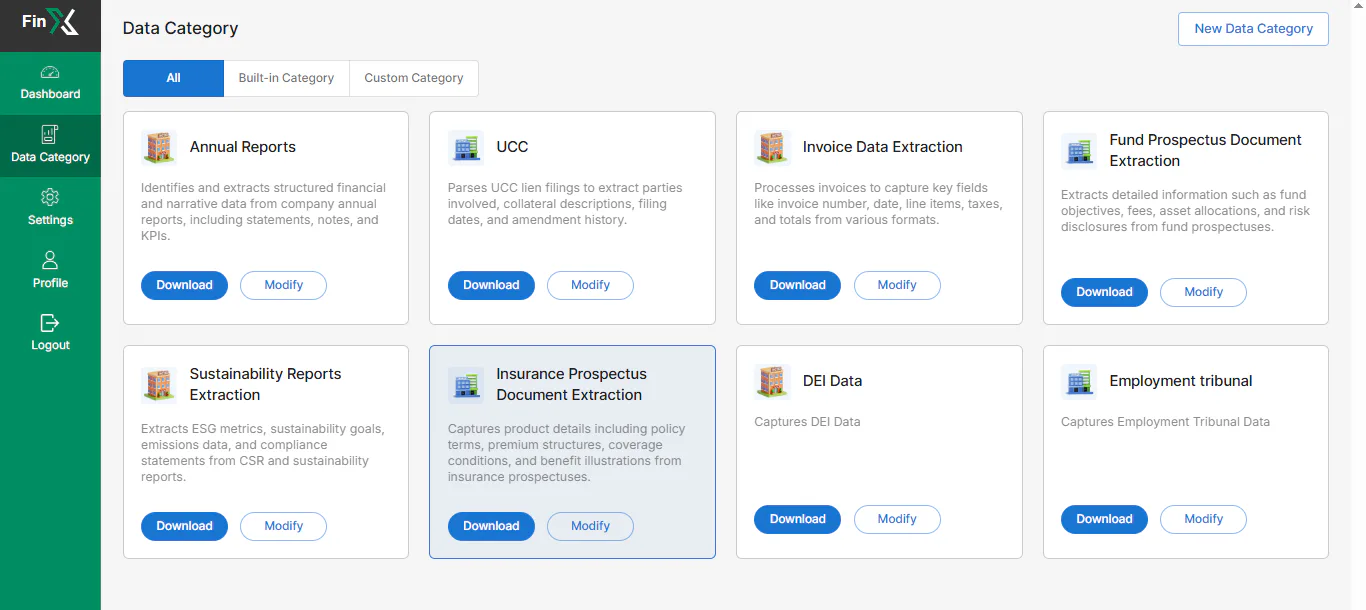The height and width of the screenshot is (610, 1366).
Task: Click the Annual Reports building icon
Action: pyautogui.click(x=159, y=147)
